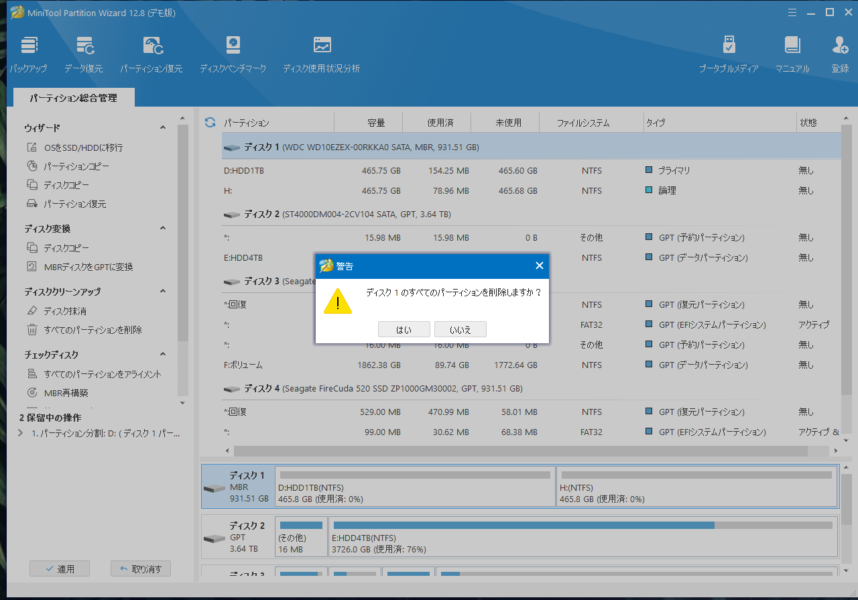Click E:HDD4TB partition usage bar
Screen dimensions: 858x600
(x=583, y=525)
